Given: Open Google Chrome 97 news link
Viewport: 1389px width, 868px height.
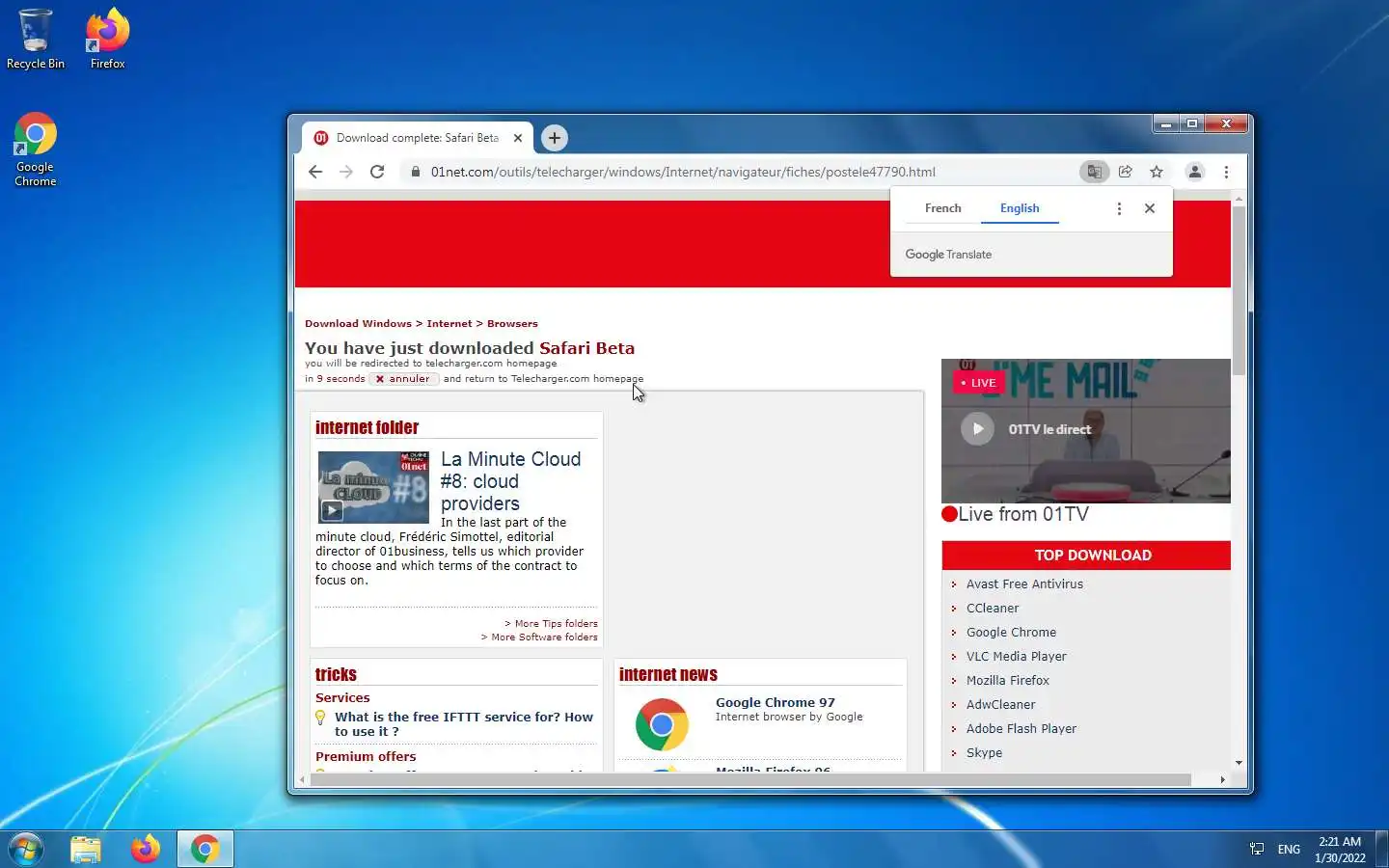Looking at the screenshot, I should [776, 703].
